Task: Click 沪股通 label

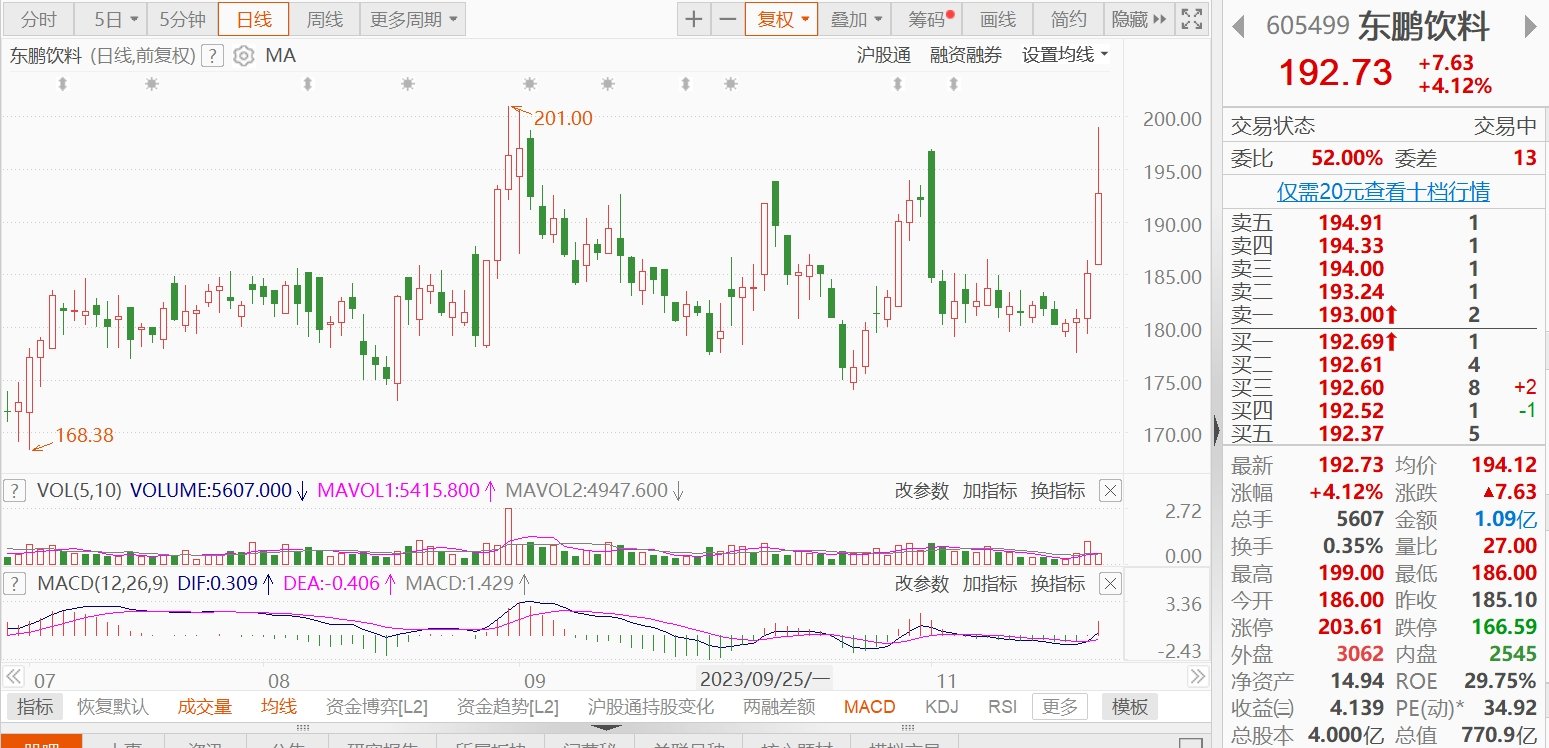Action: pos(884,56)
